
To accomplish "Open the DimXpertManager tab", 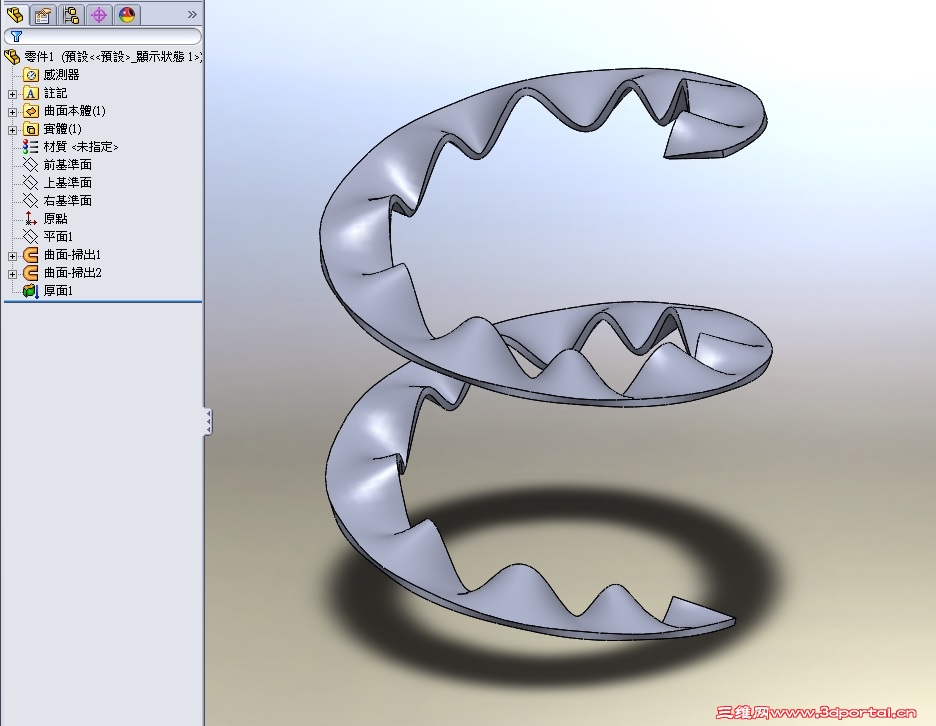I will pos(99,14).
